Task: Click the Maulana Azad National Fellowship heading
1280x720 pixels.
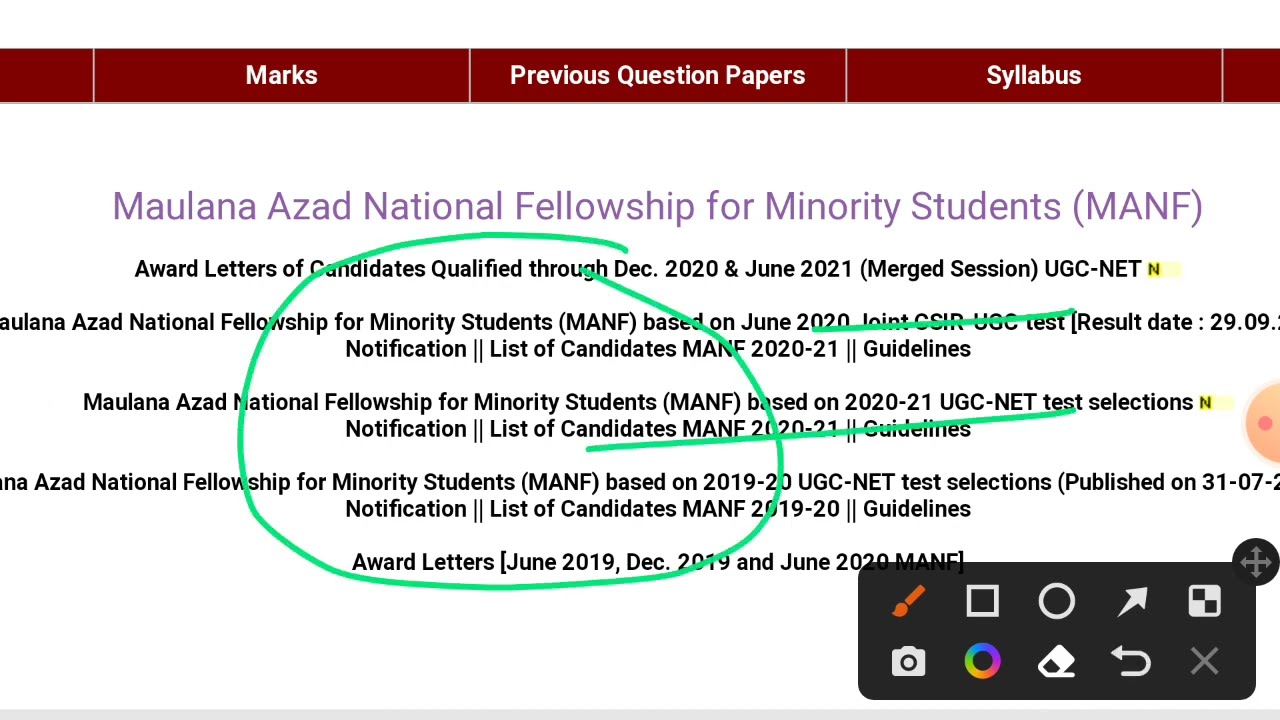Action: coord(657,206)
